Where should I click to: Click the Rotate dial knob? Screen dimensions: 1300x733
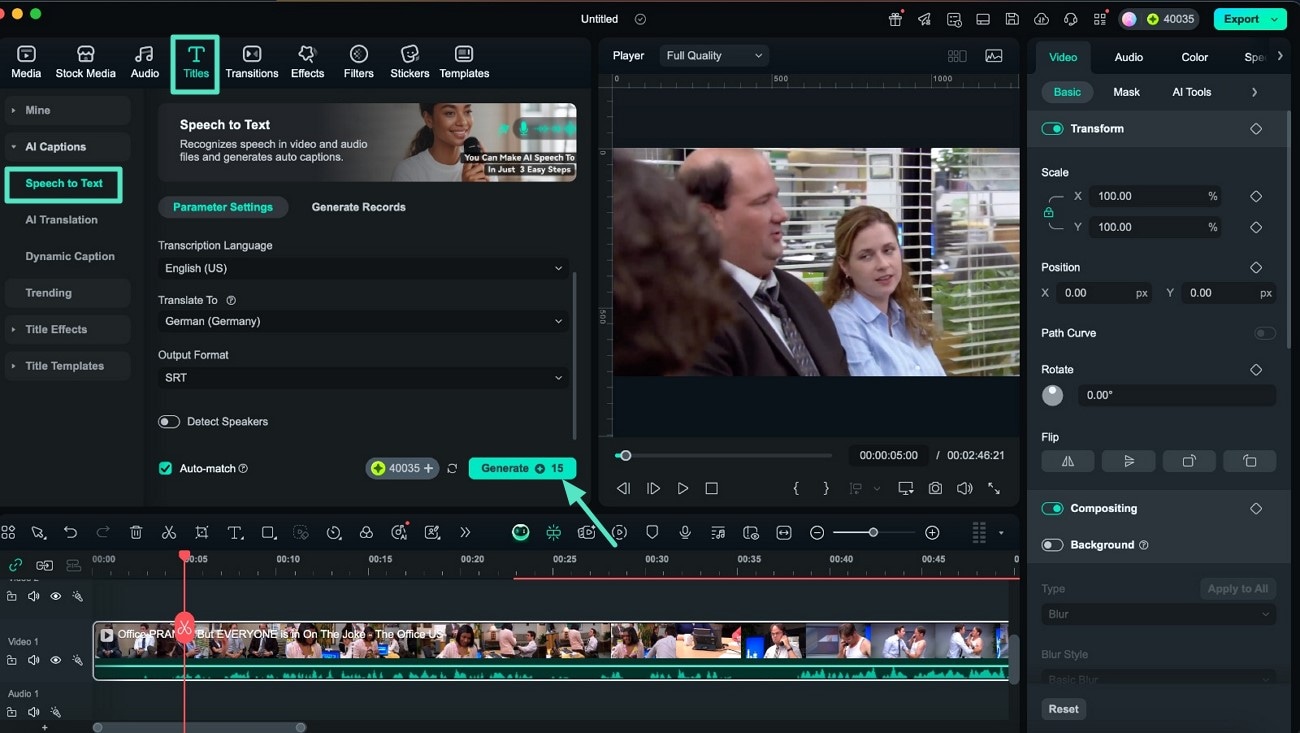(x=1053, y=395)
